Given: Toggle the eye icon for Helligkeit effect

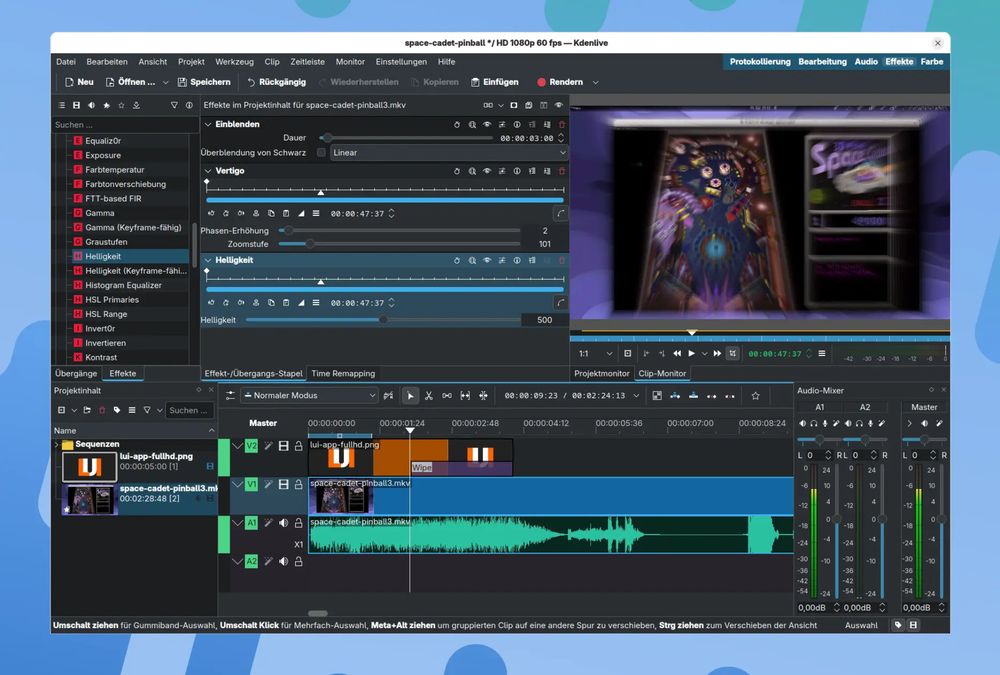Looking at the screenshot, I should tap(486, 260).
